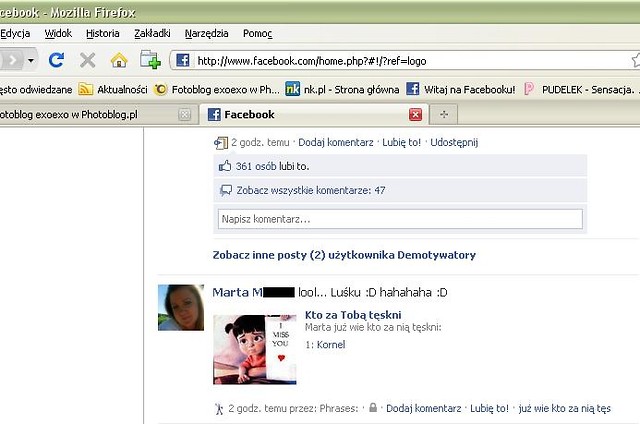The width and height of the screenshot is (640, 424).
Task: Switch to the Fotoblog exoexo tab
Action: [x=88, y=115]
